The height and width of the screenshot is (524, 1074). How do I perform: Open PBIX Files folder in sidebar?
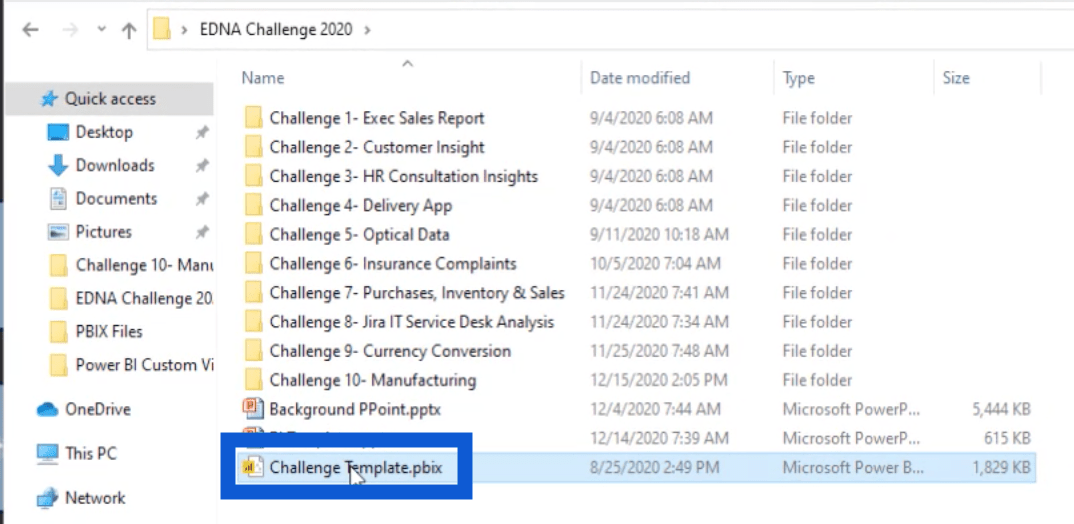108,331
